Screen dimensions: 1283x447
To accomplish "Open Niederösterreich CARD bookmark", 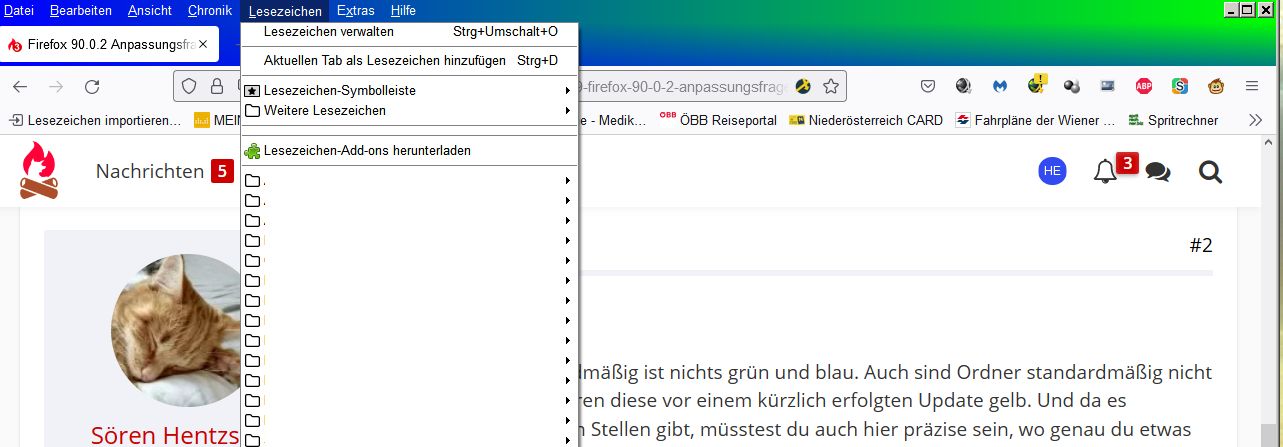I will point(865,120).
